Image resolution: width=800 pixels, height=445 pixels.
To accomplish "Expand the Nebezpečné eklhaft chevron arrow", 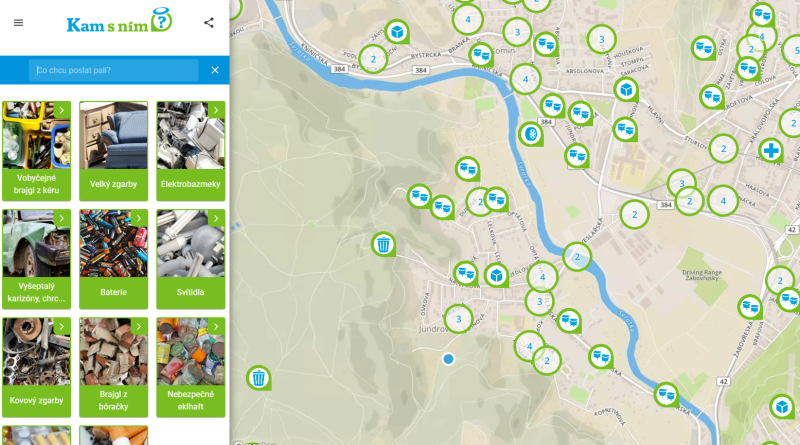I will (x=216, y=326).
